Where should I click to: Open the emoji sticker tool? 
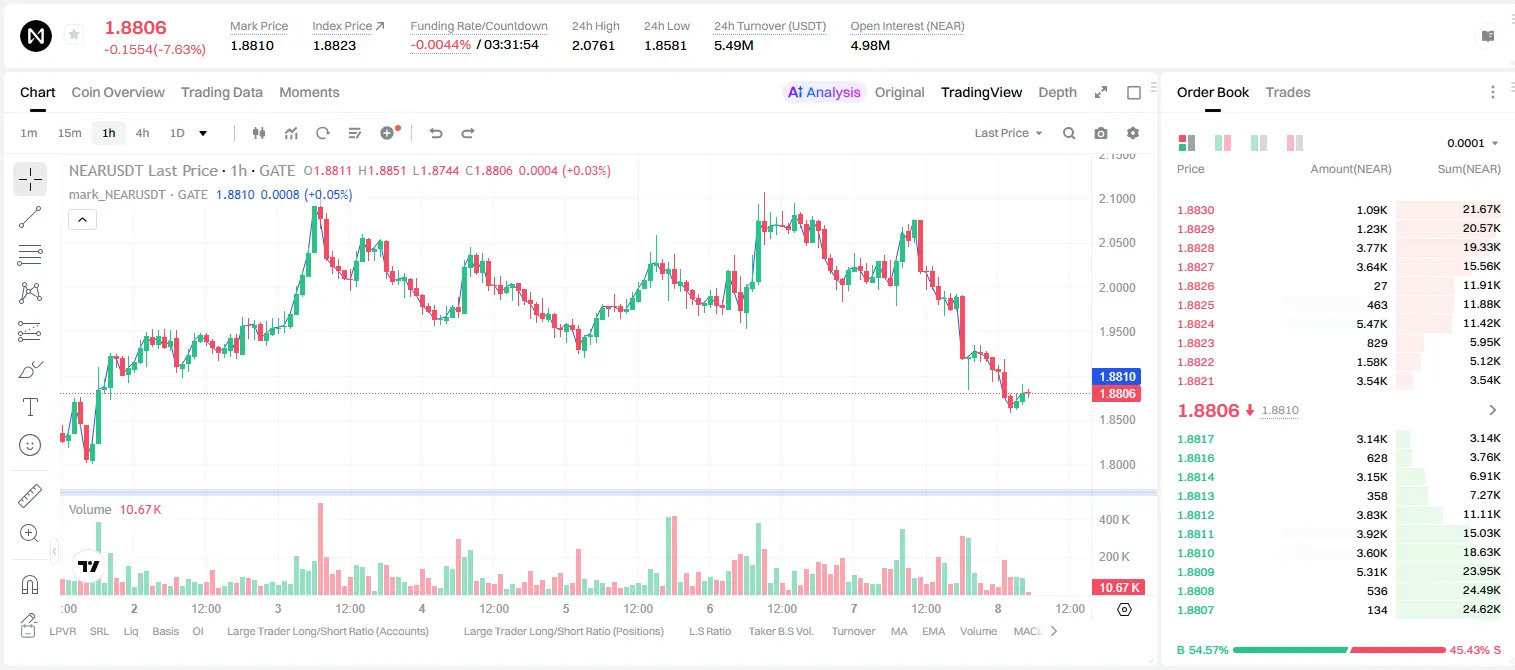(x=30, y=445)
